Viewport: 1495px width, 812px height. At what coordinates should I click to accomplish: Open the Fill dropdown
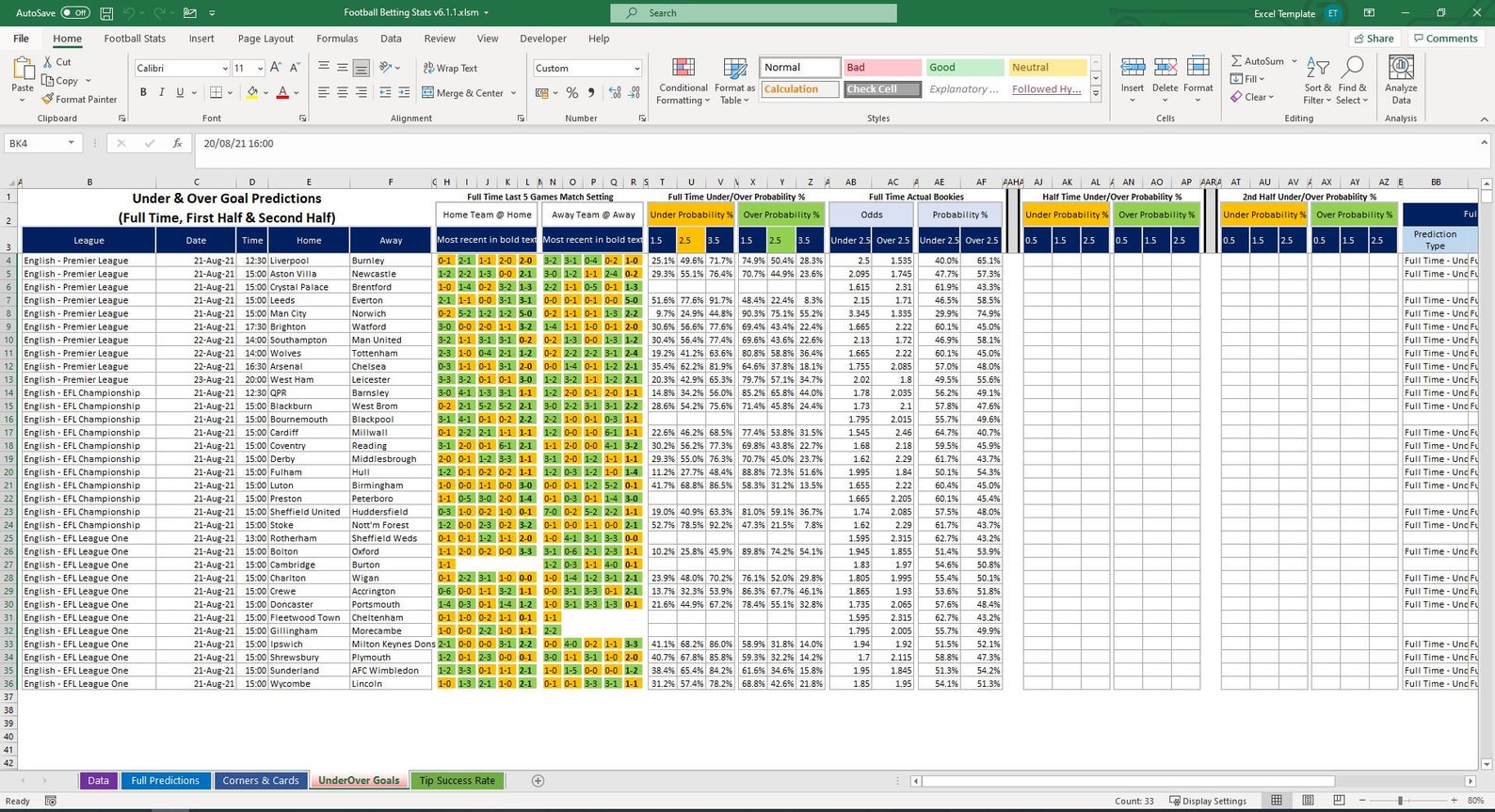pos(1247,79)
